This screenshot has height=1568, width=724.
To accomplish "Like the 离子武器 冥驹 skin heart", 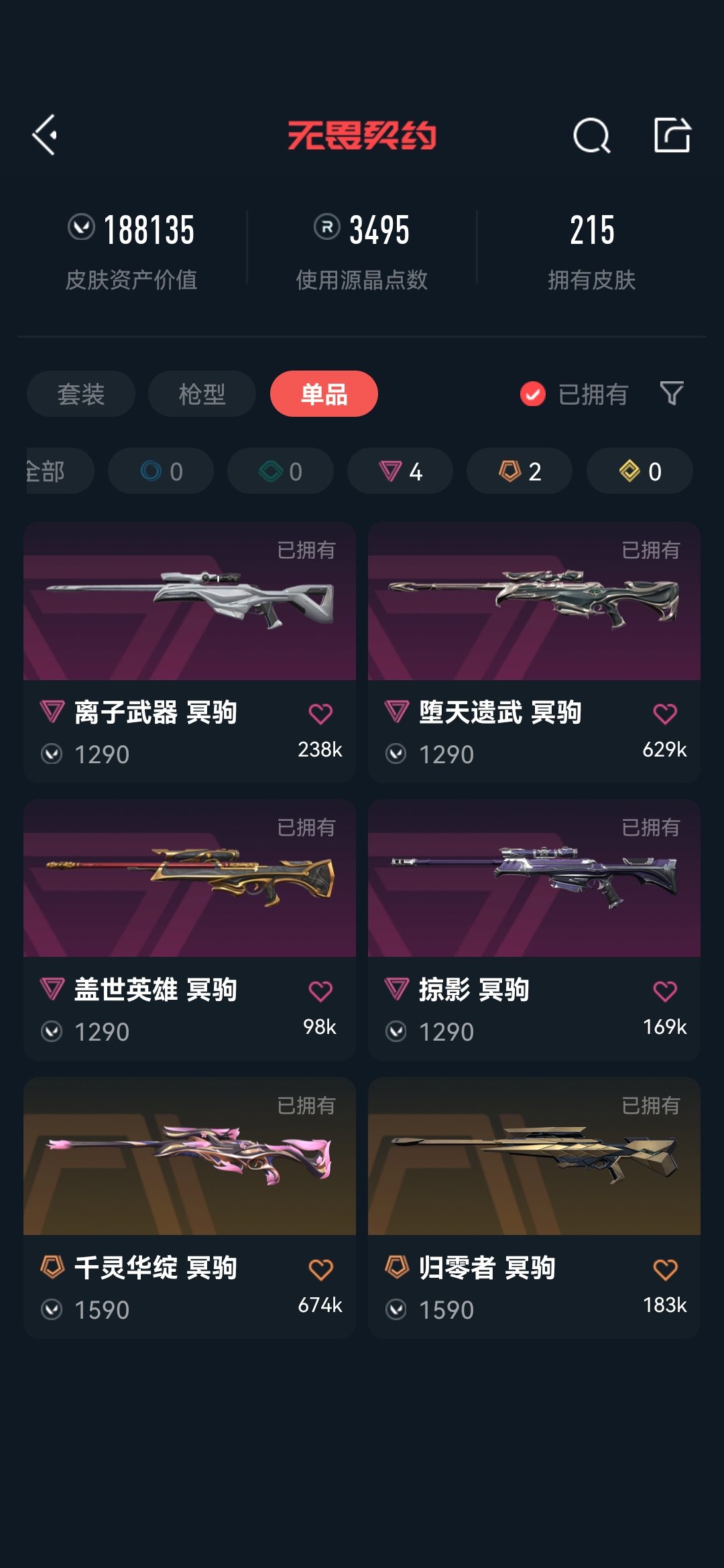I will pos(320,714).
